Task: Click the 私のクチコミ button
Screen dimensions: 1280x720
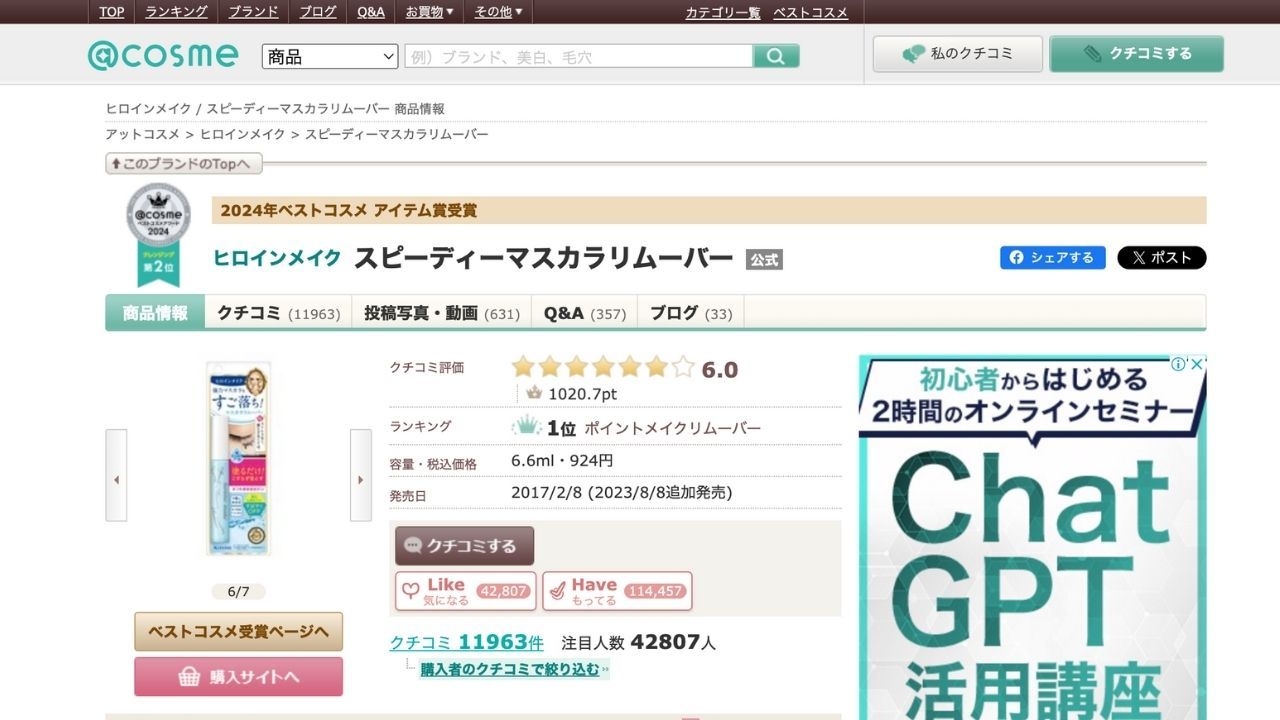Action: 958,54
